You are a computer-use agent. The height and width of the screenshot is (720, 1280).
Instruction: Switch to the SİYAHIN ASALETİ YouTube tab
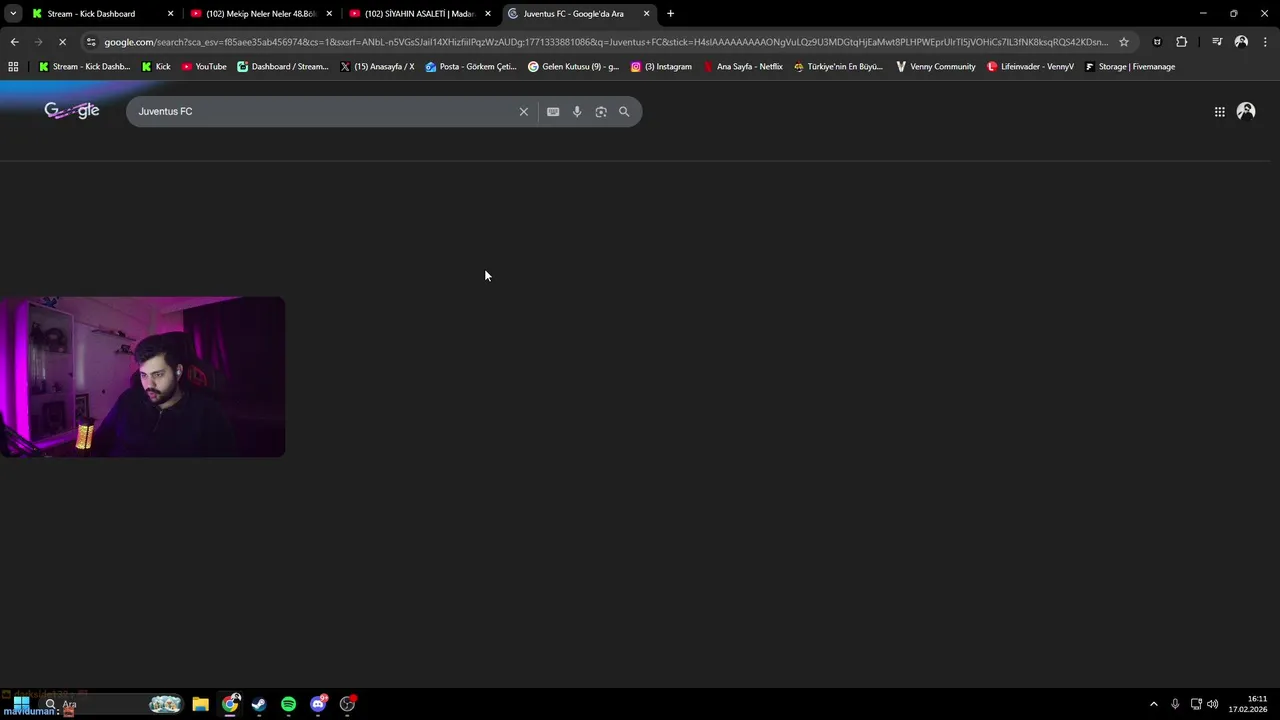[x=419, y=14]
